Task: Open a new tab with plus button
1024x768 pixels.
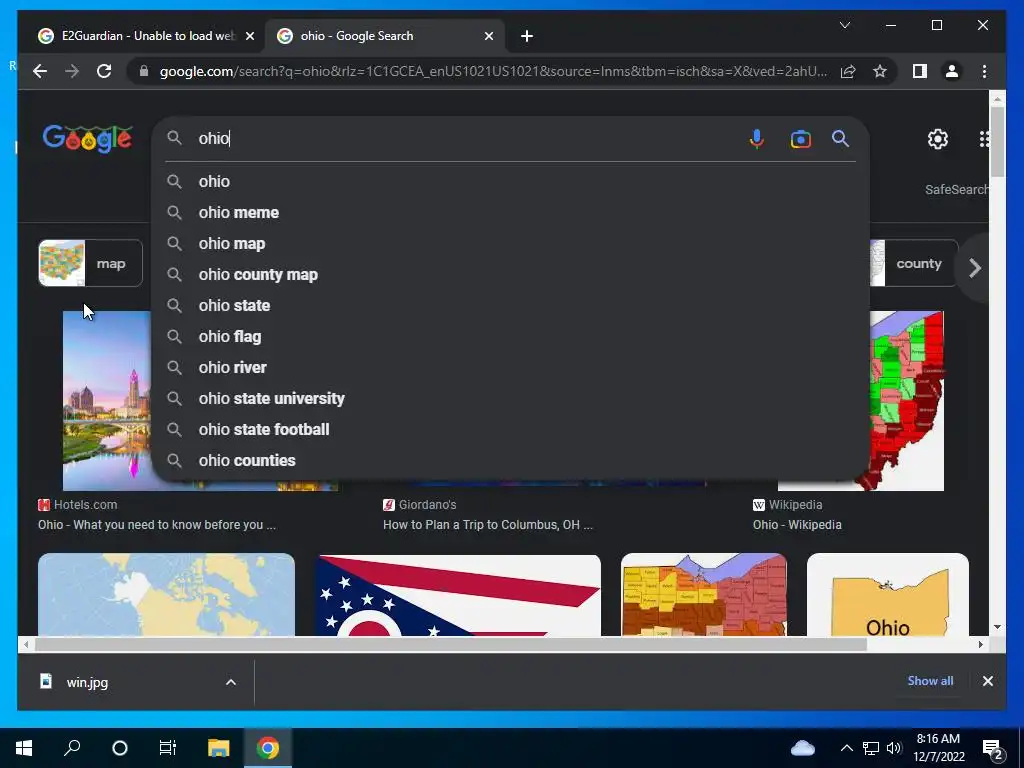Action: coord(526,36)
